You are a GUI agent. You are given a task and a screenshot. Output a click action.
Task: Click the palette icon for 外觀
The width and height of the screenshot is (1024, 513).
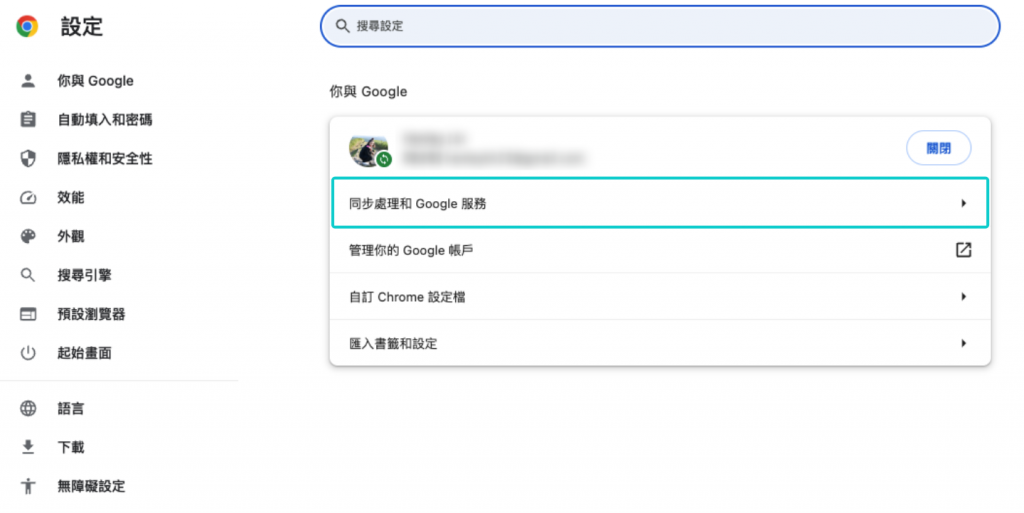click(28, 237)
